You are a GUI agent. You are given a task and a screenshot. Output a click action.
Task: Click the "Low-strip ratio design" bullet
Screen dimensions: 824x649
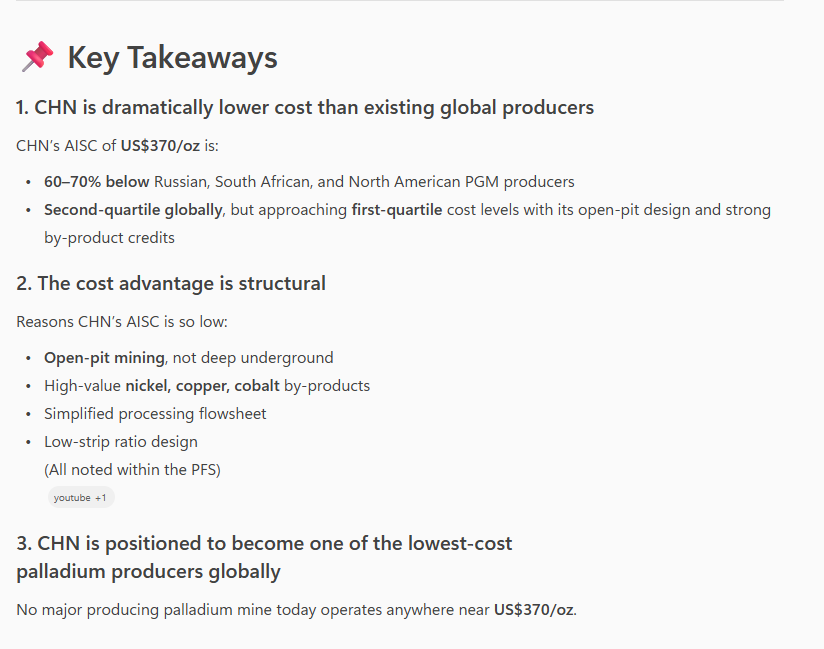coord(121,442)
